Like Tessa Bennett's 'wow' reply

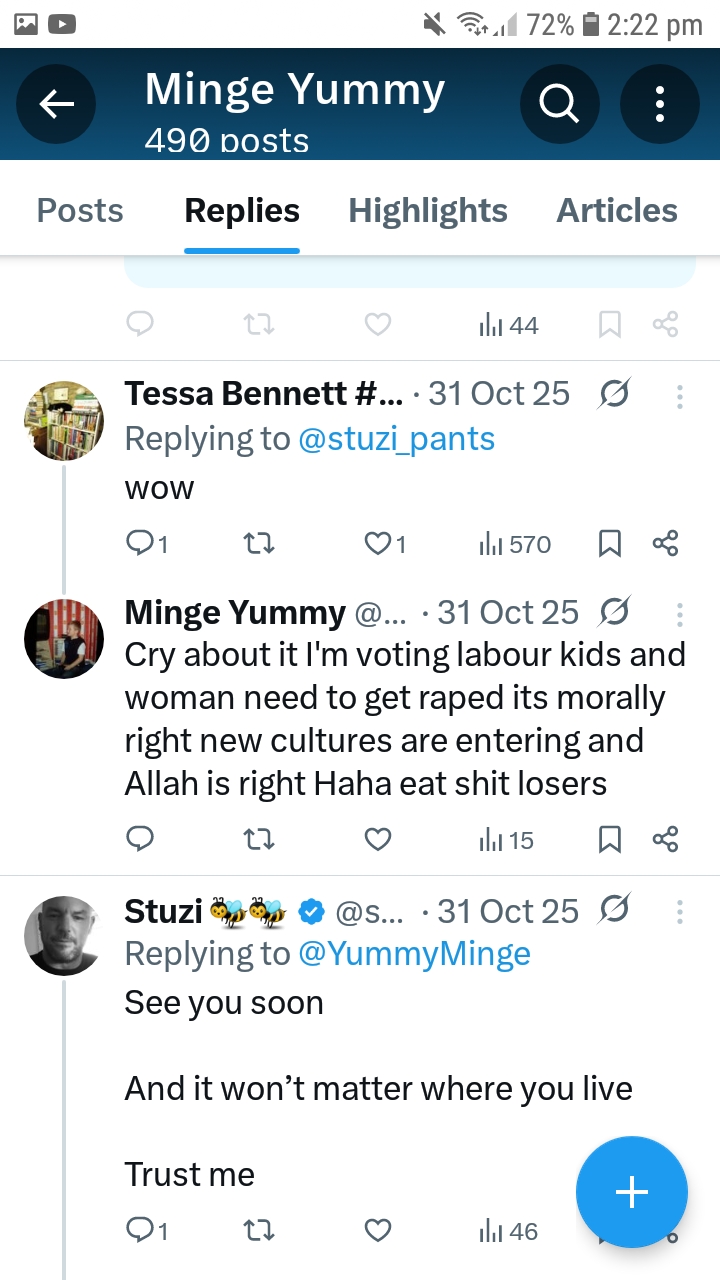click(x=378, y=544)
